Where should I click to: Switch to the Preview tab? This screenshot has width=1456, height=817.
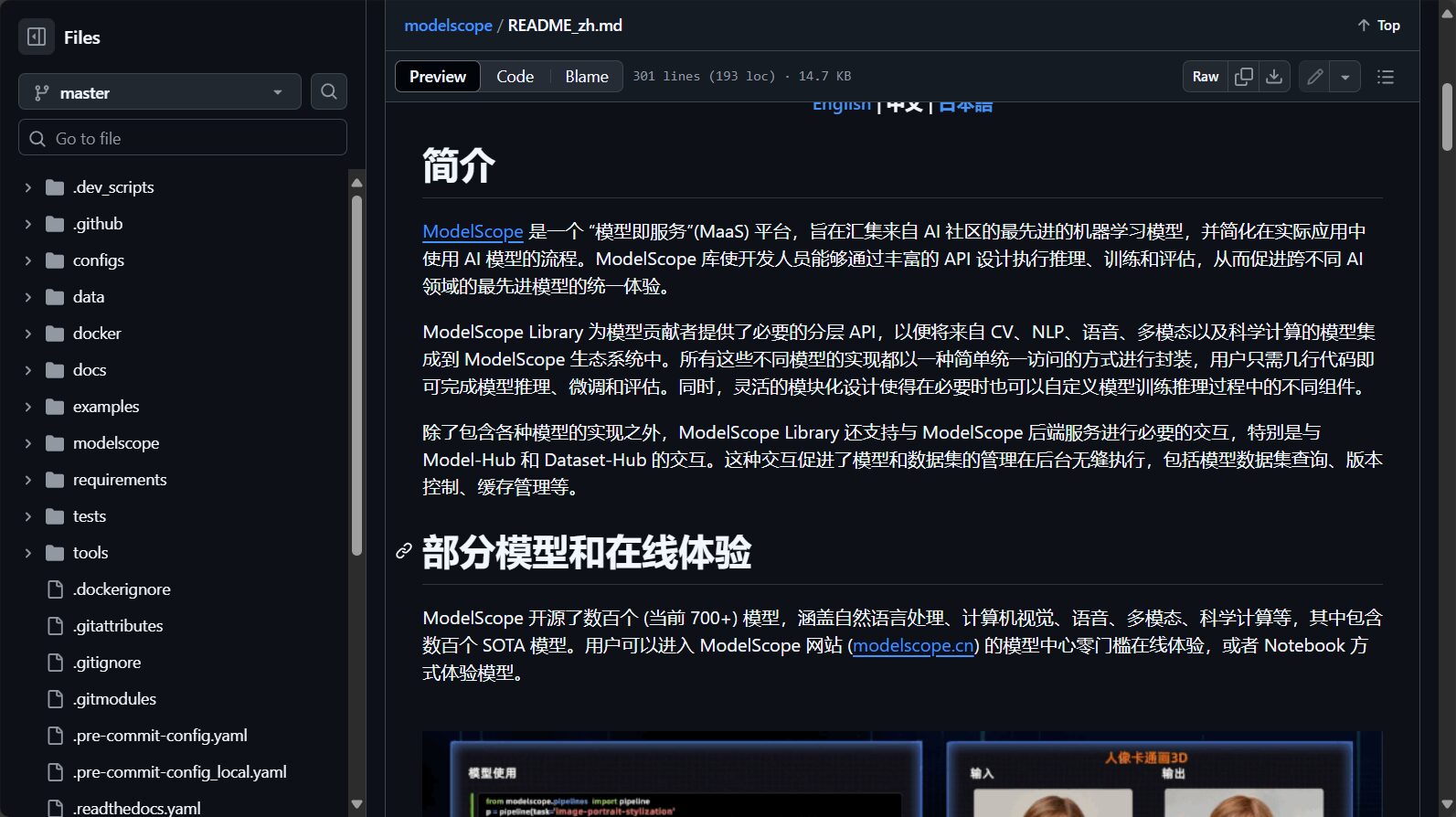[x=438, y=77]
